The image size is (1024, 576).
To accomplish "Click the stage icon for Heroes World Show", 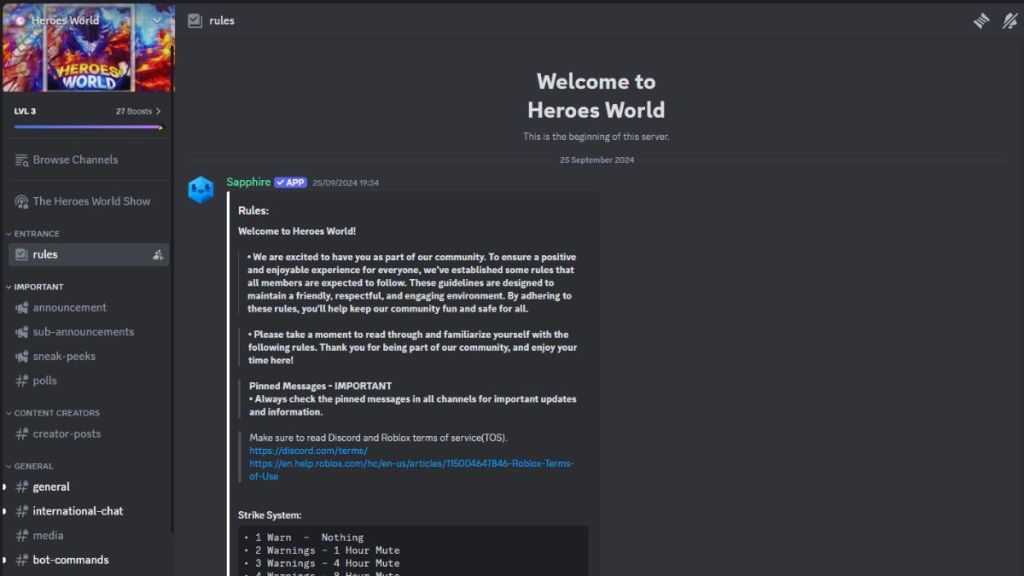I will click(21, 201).
